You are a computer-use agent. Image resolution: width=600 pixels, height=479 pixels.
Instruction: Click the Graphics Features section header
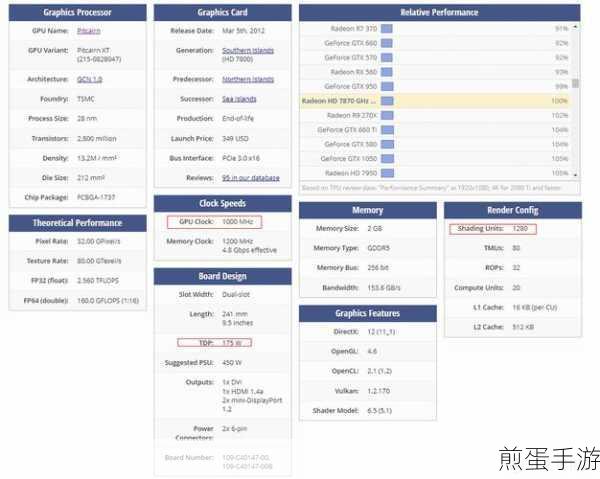[x=367, y=313]
